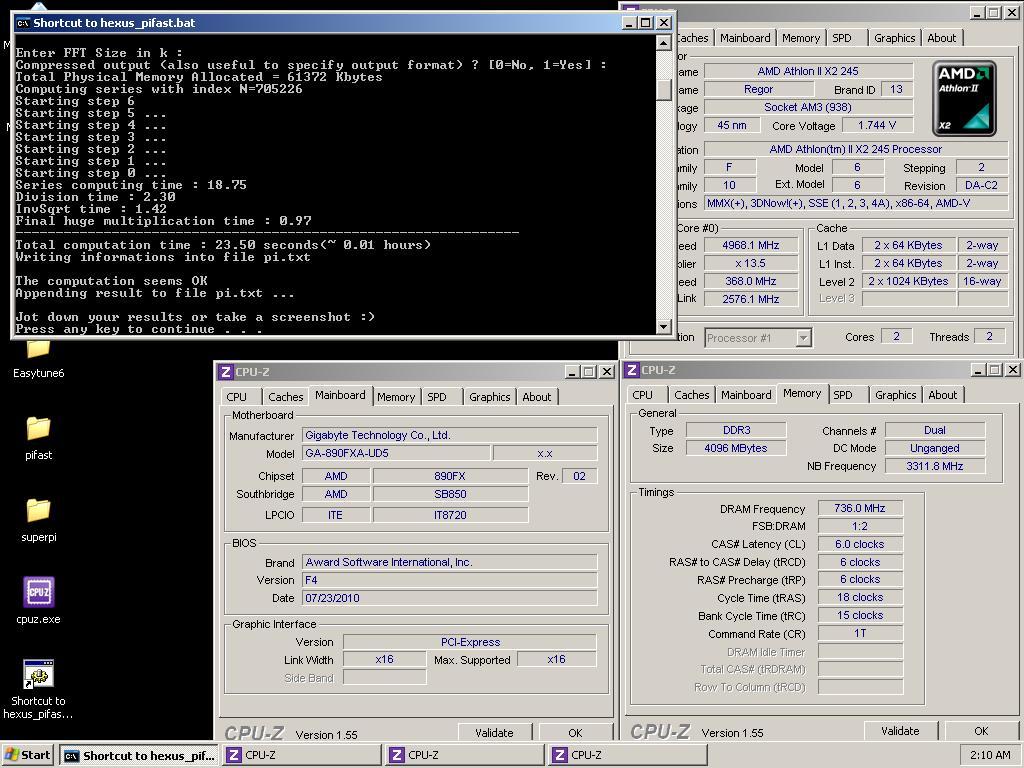This screenshot has width=1024, height=768.
Task: Open Memory tab in Mainboard window
Action: pyautogui.click(x=396, y=396)
